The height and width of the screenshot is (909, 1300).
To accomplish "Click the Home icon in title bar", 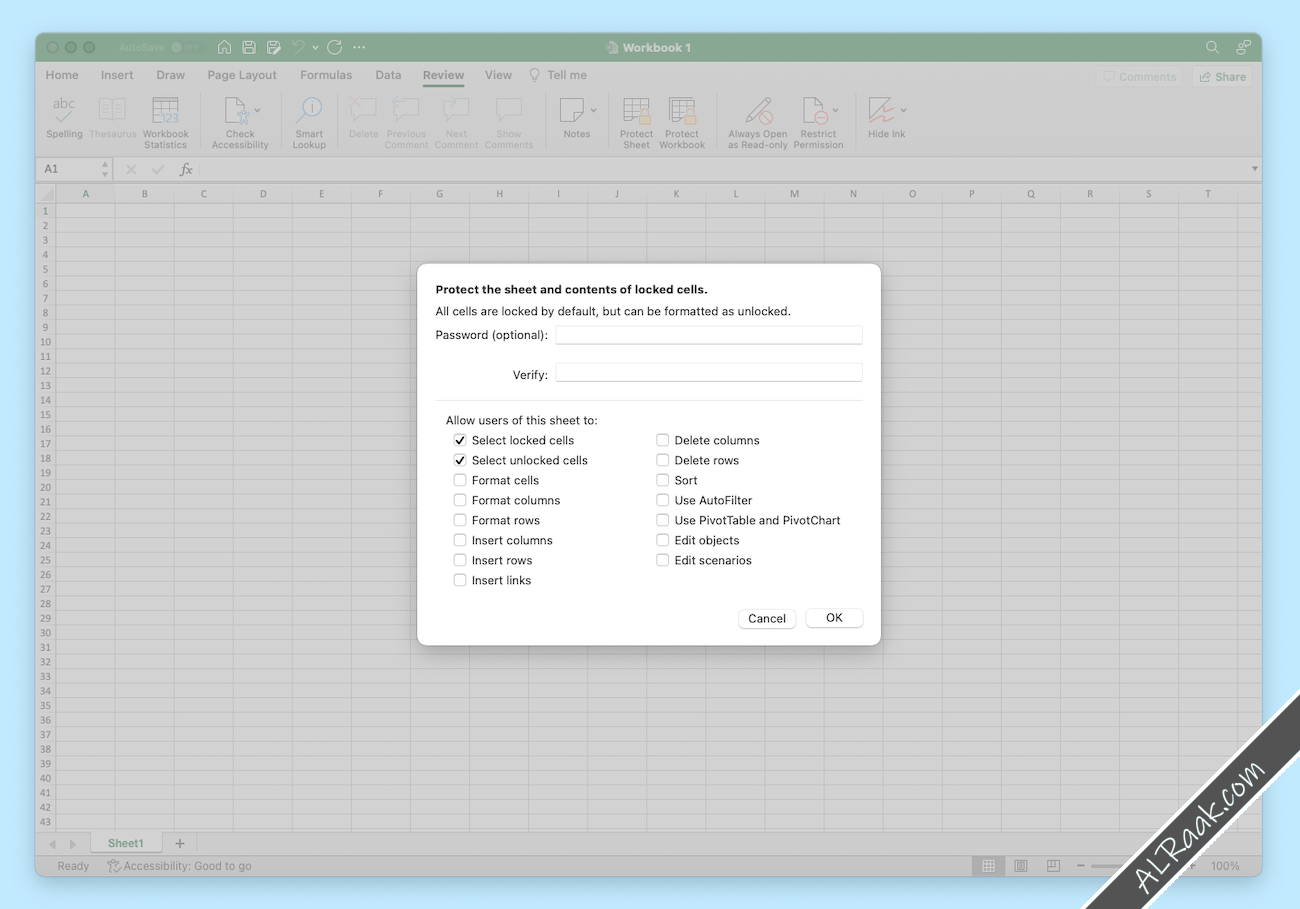I will pyautogui.click(x=224, y=47).
